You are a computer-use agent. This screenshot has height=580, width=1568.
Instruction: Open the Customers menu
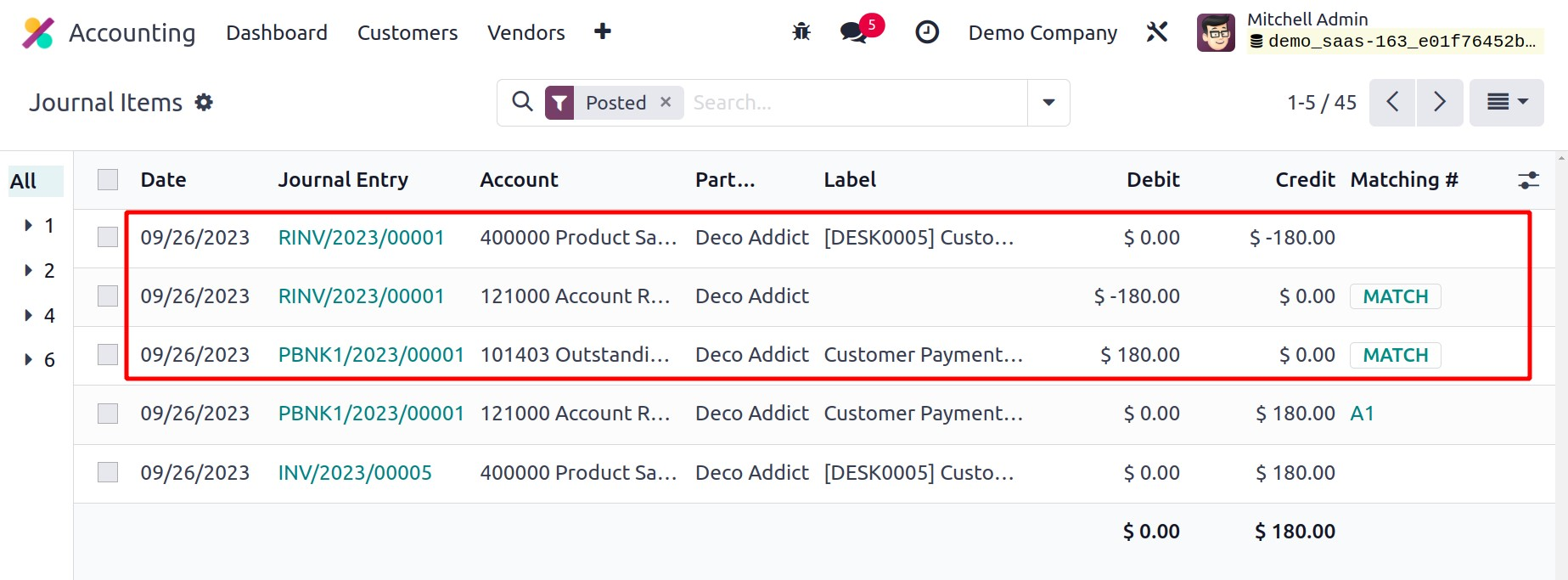click(x=407, y=32)
